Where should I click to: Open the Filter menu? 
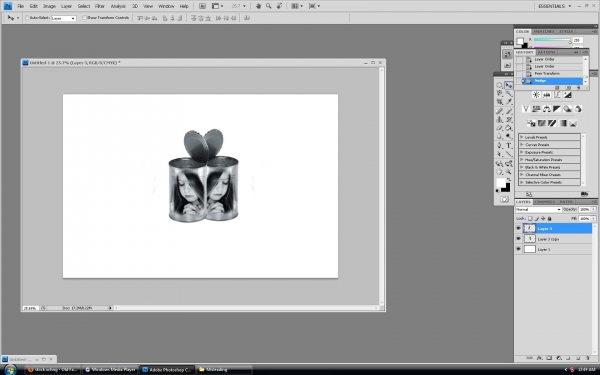tap(100, 6)
